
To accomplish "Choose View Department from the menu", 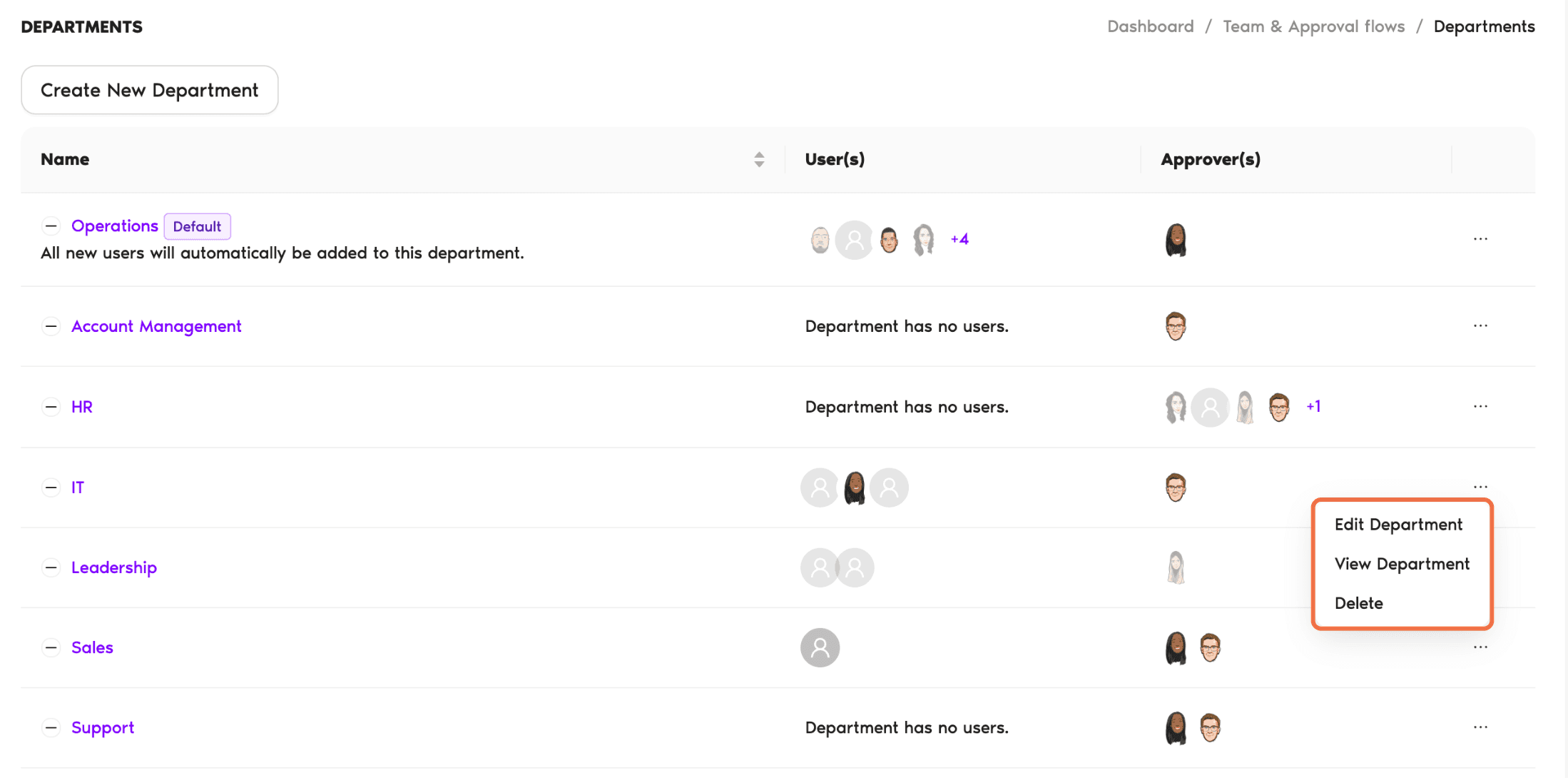I will (x=1402, y=564).
